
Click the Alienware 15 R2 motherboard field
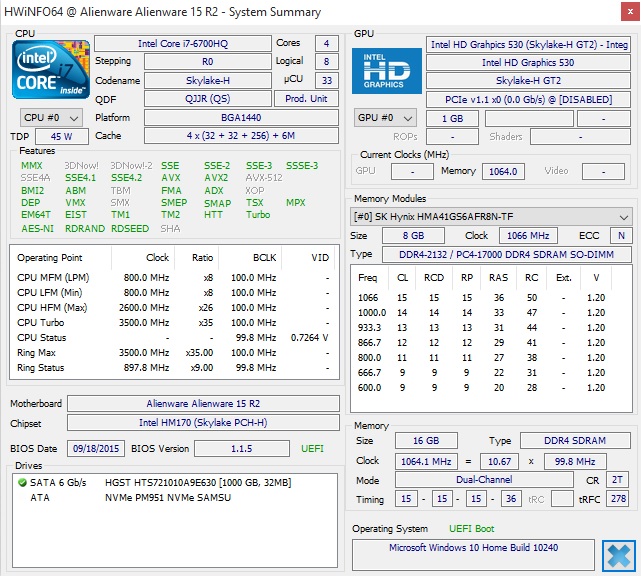tap(203, 403)
